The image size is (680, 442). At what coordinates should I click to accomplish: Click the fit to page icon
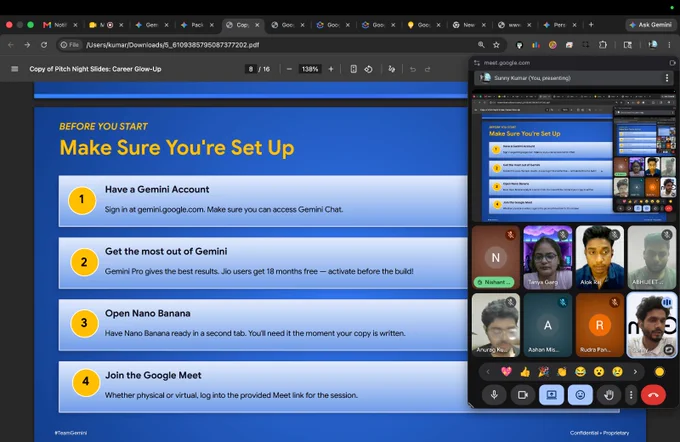(x=353, y=69)
